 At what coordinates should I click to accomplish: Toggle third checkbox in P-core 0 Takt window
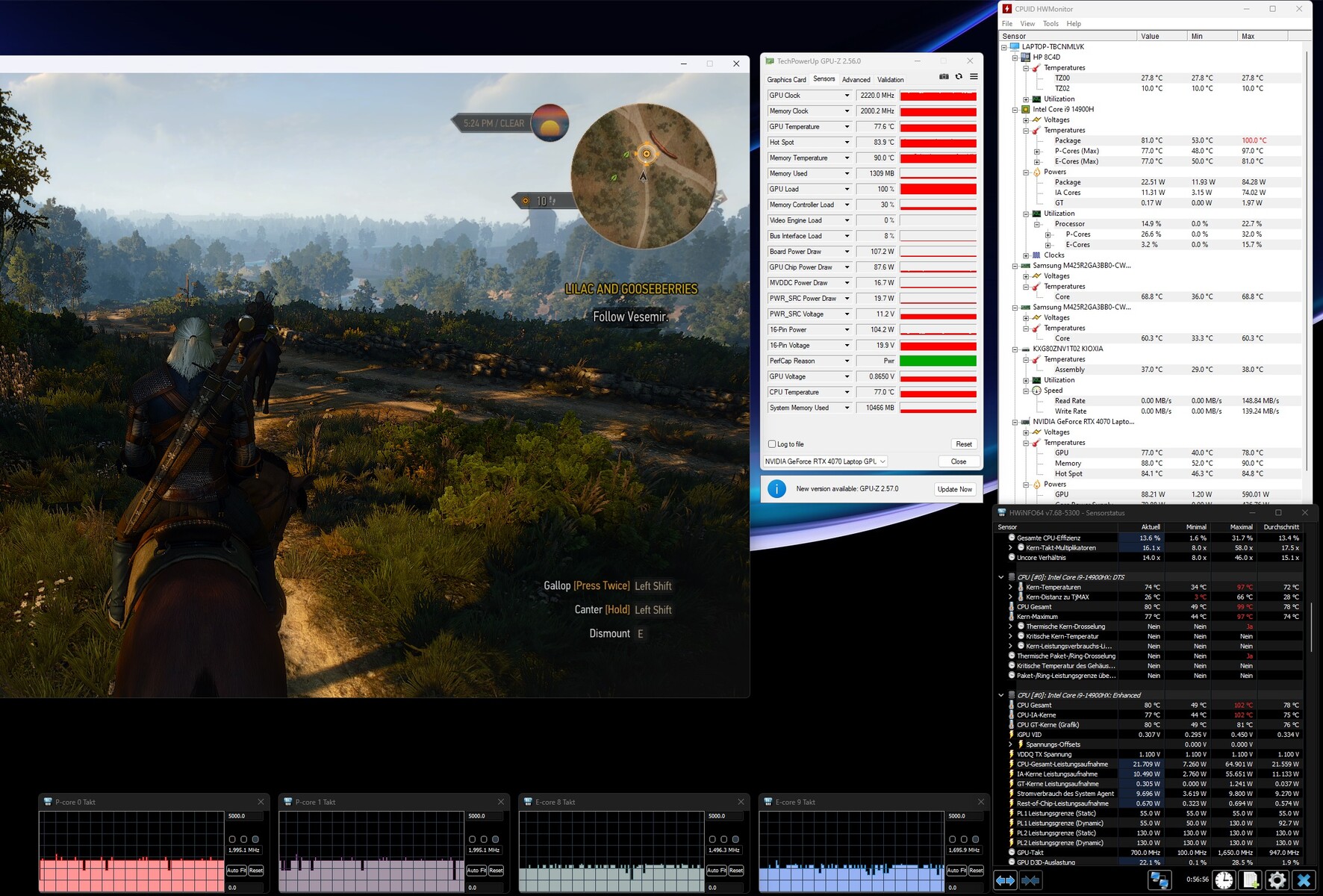(255, 839)
